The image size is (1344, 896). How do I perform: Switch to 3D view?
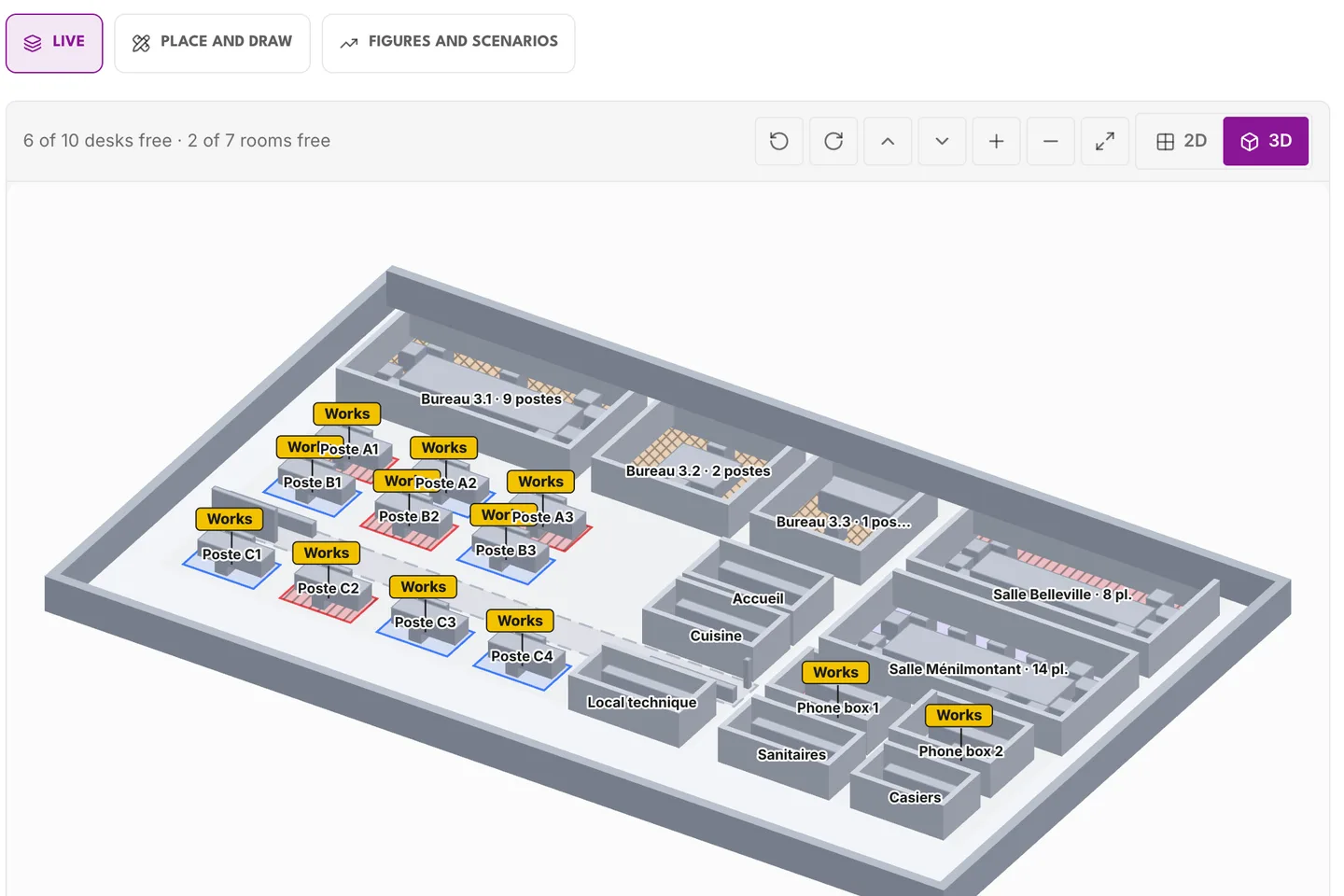click(1266, 141)
